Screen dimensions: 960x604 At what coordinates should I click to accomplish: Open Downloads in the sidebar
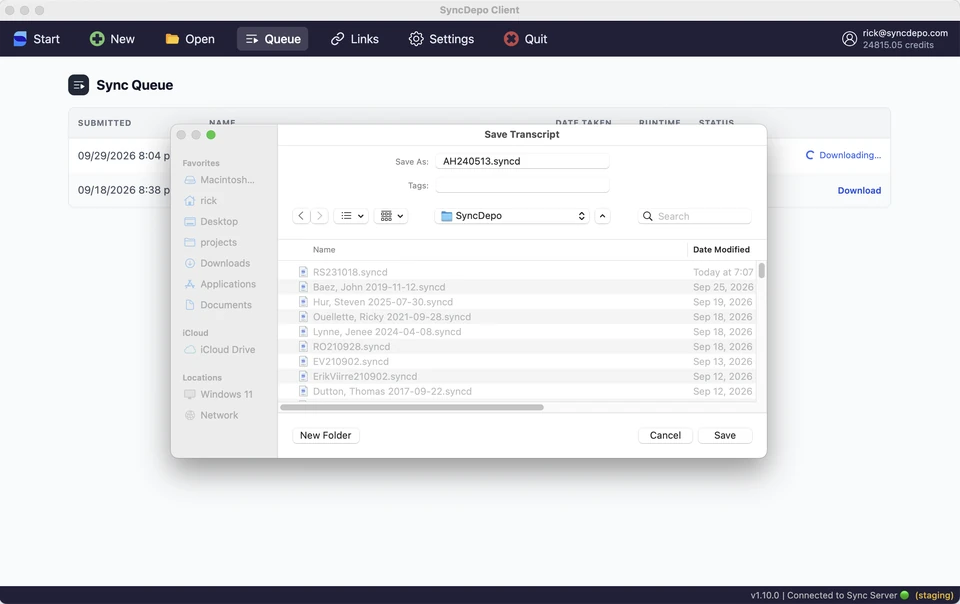pos(219,263)
